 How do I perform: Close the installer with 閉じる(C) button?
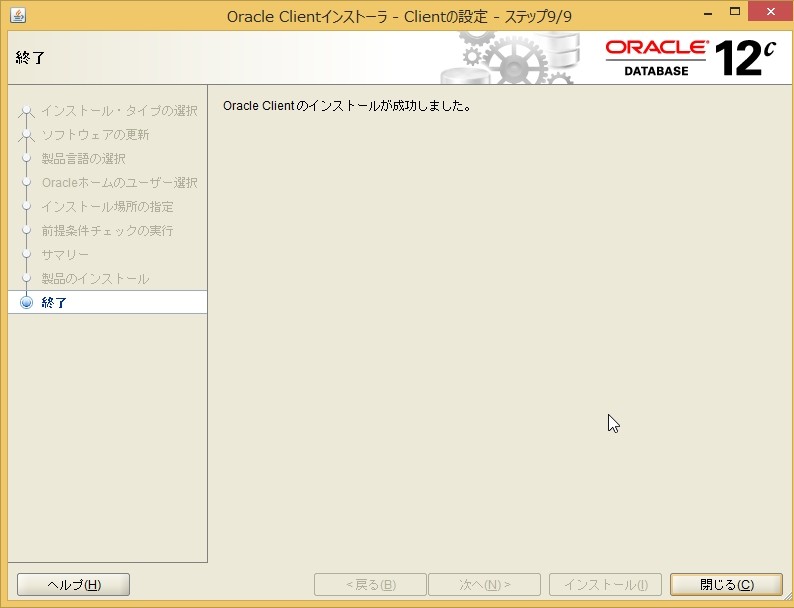click(726, 585)
